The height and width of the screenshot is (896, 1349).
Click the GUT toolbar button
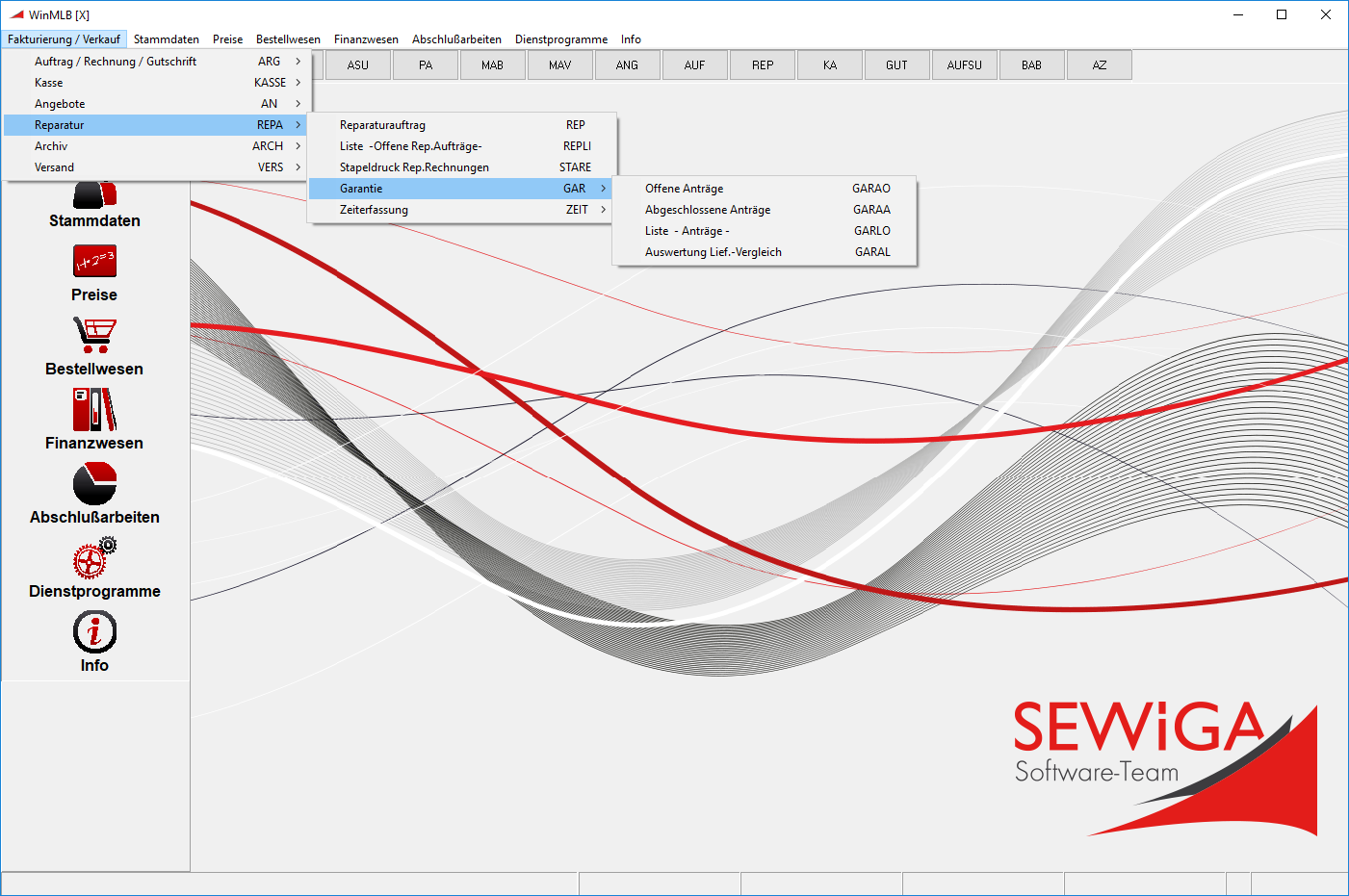pos(897,65)
